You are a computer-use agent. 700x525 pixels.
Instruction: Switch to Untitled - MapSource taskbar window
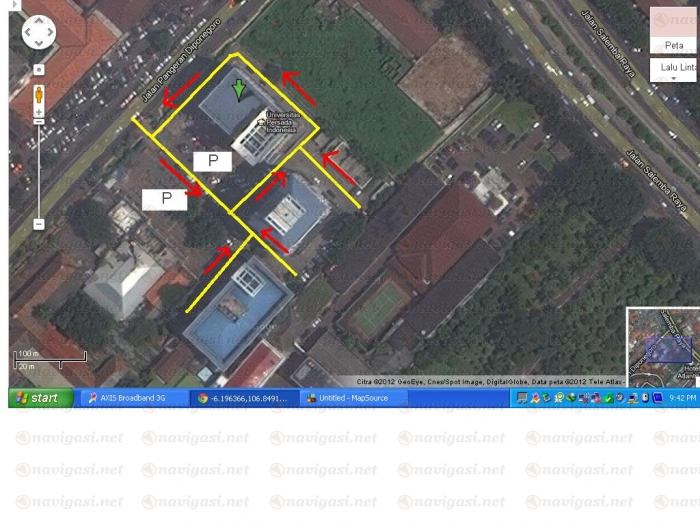(352, 398)
